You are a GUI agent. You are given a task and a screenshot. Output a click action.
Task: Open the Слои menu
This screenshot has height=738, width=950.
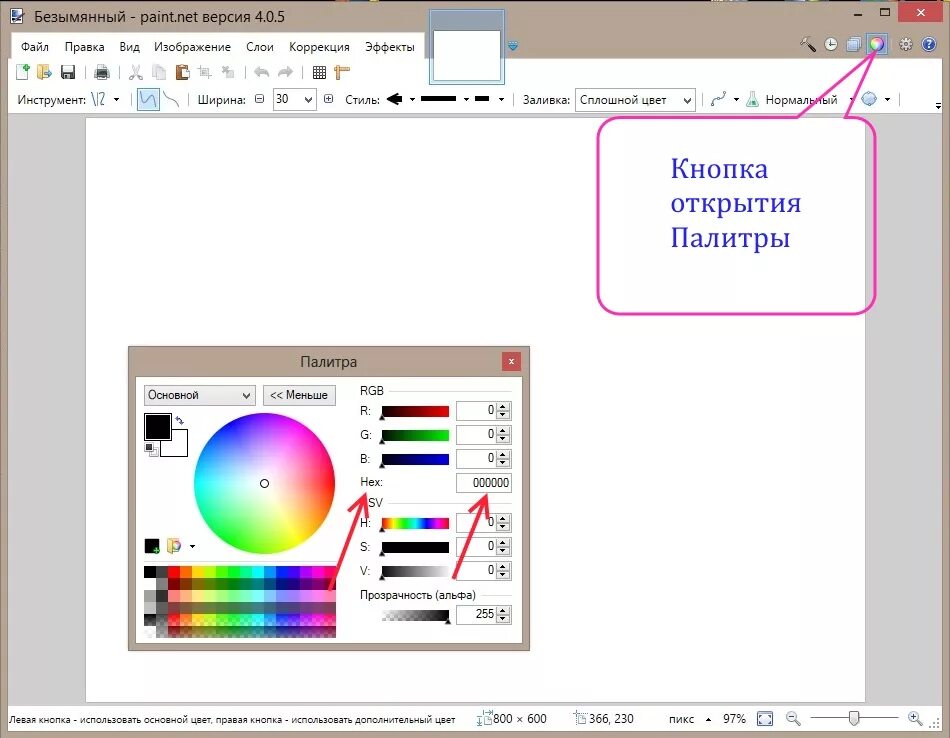[x=259, y=47]
